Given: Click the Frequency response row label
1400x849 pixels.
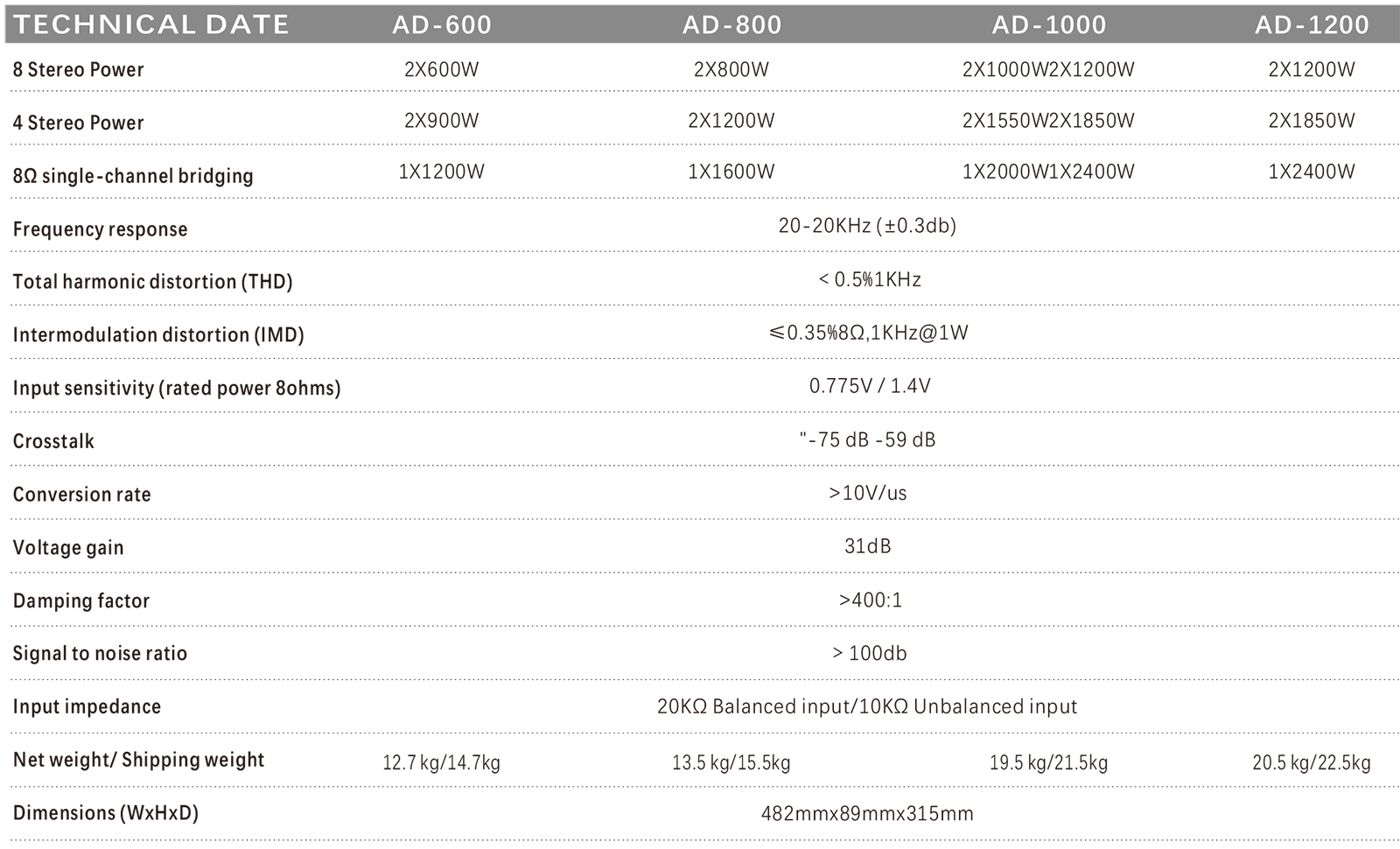Looking at the screenshot, I should (x=100, y=229).
